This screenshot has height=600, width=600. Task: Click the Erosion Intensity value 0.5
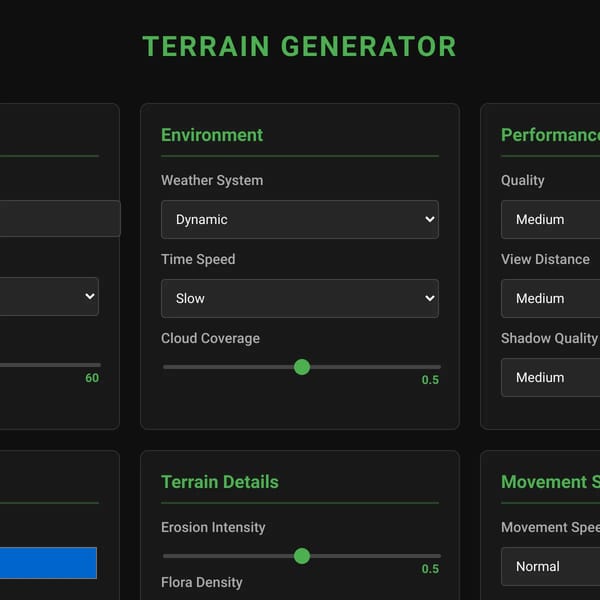pyautogui.click(x=430, y=569)
